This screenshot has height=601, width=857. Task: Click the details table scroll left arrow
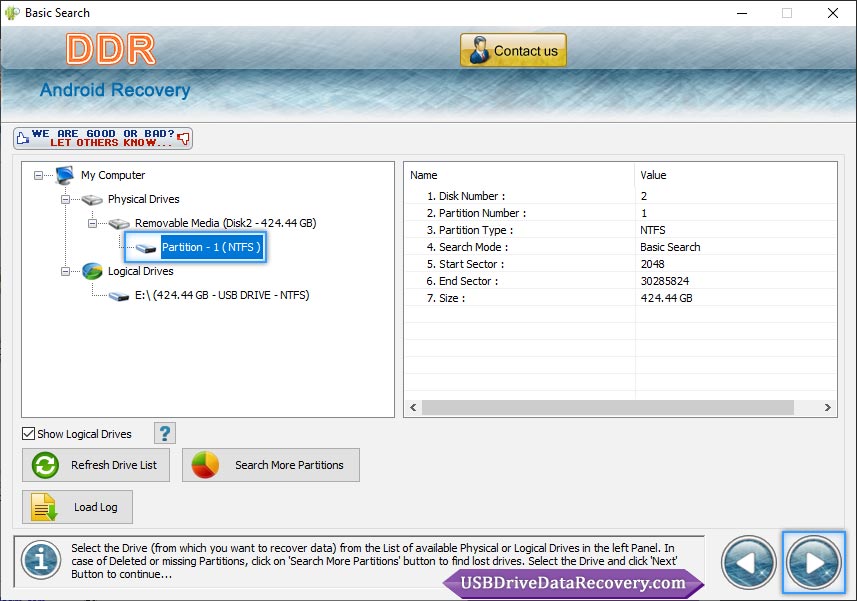(x=413, y=408)
